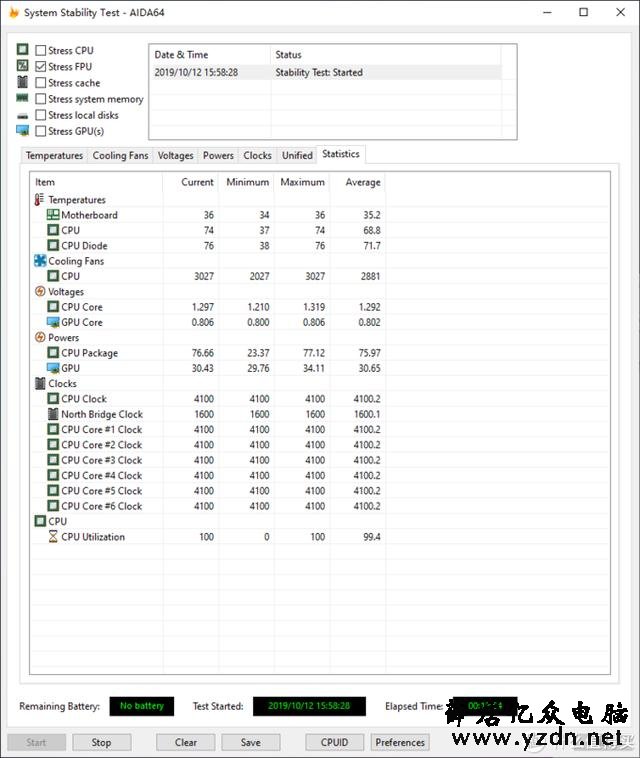
Task: Click the Stress CPU chip icon
Action: pos(22,49)
